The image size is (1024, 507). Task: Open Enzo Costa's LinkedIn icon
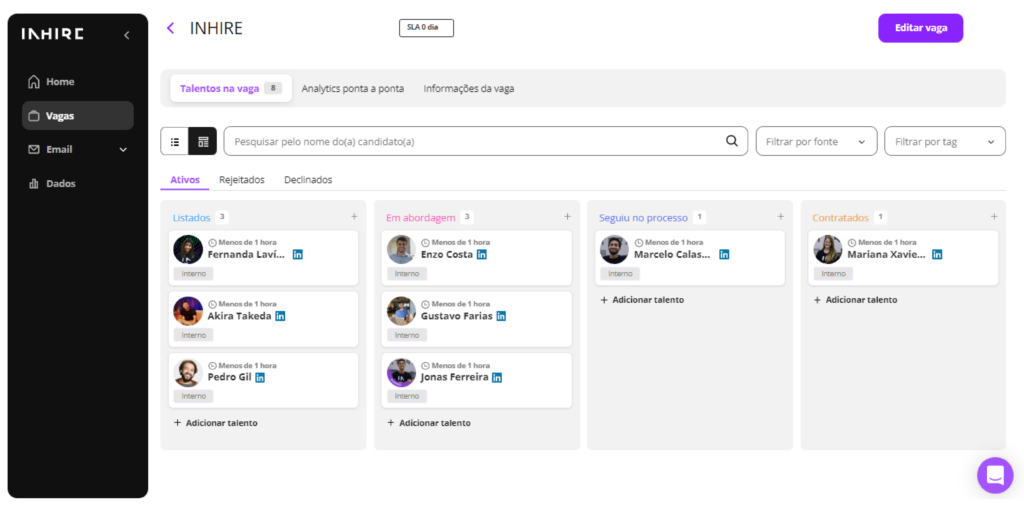482,255
